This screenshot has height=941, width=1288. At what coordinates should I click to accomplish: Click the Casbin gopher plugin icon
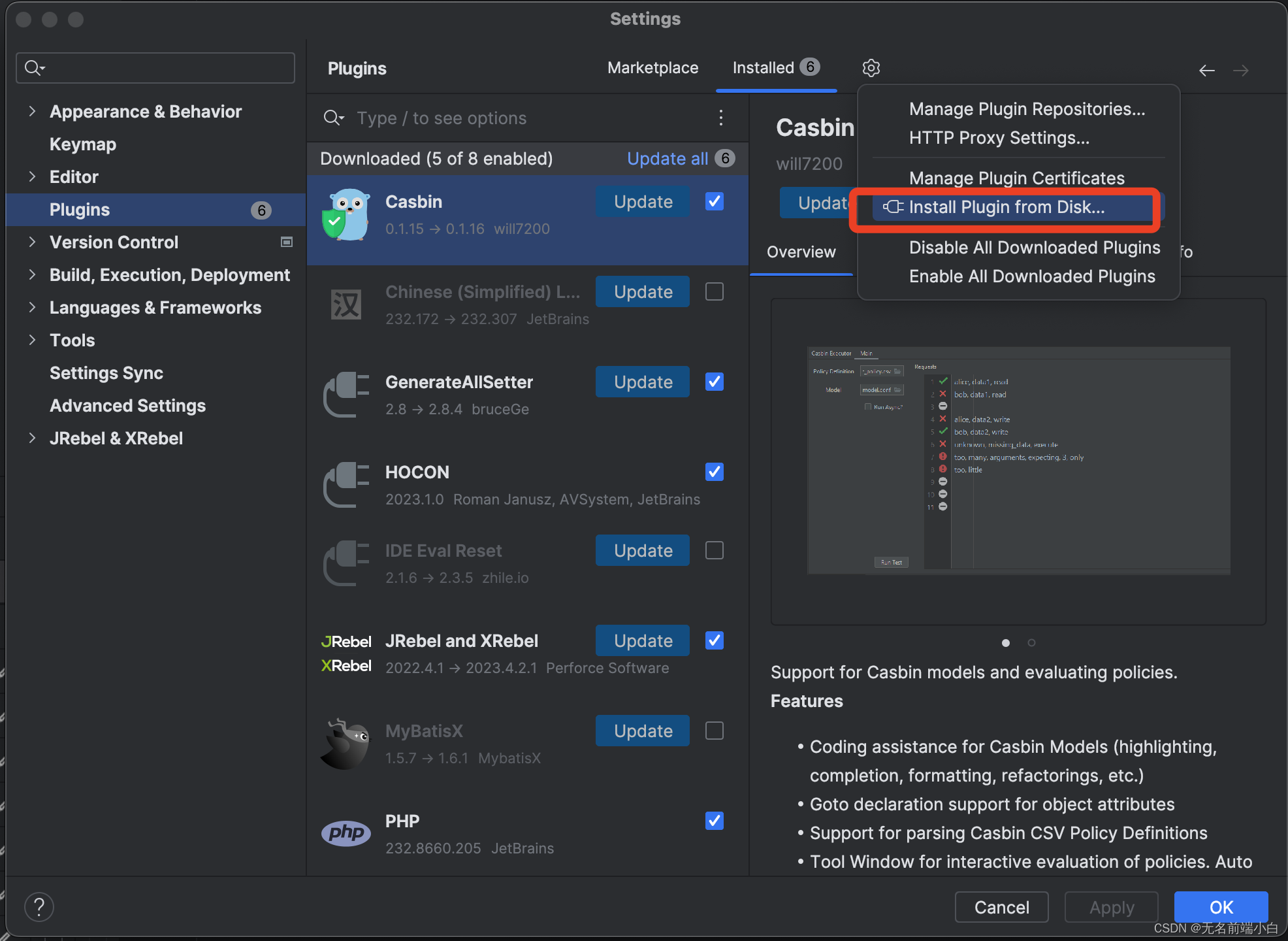[346, 214]
